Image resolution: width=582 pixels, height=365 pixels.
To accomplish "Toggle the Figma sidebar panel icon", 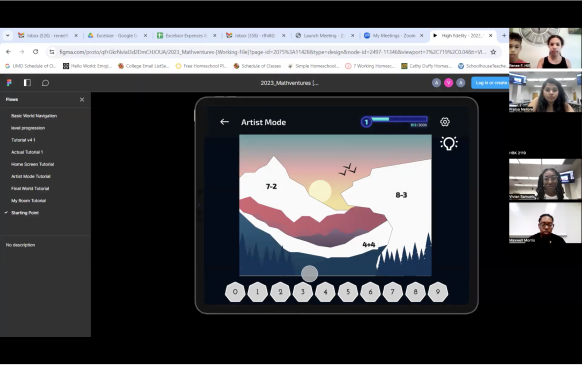I will point(27,83).
